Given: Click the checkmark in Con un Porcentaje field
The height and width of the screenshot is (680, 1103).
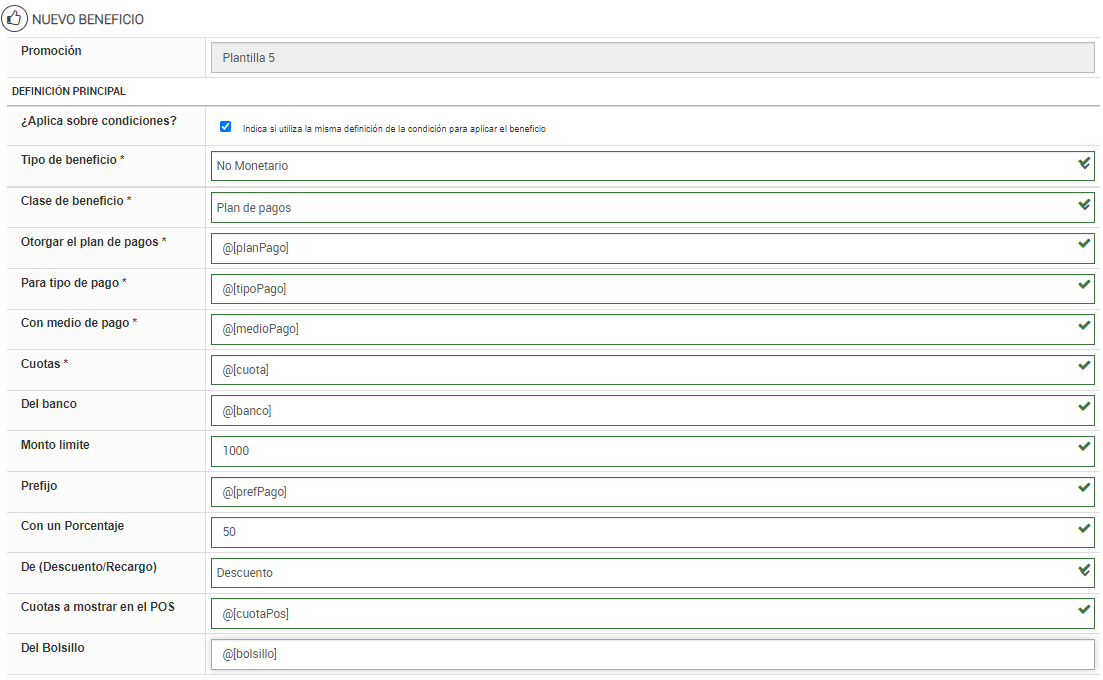Looking at the screenshot, I should [1084, 528].
